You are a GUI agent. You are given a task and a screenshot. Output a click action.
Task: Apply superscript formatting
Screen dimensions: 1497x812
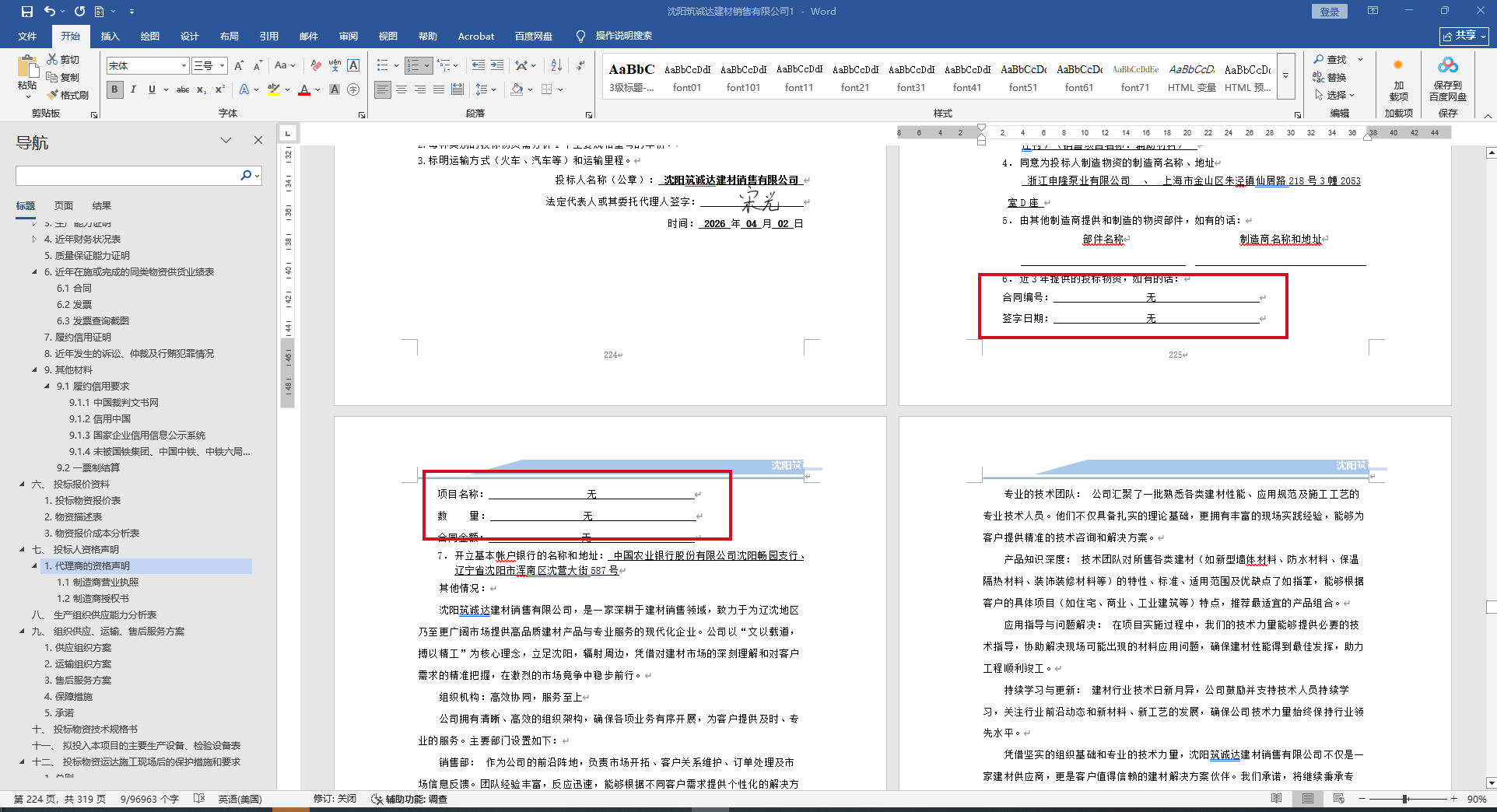(220, 89)
